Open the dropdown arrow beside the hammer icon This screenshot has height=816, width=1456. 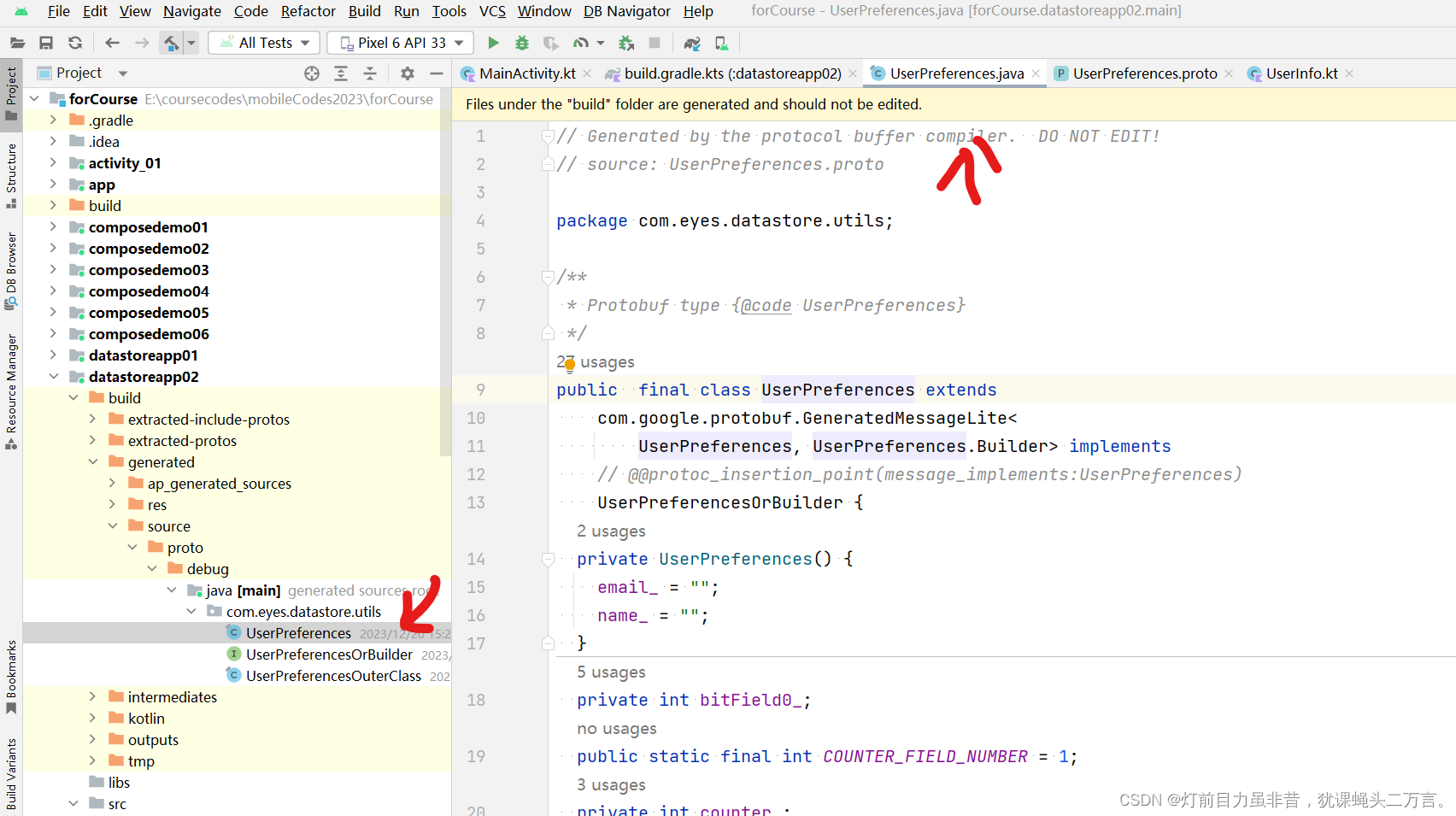click(x=191, y=43)
